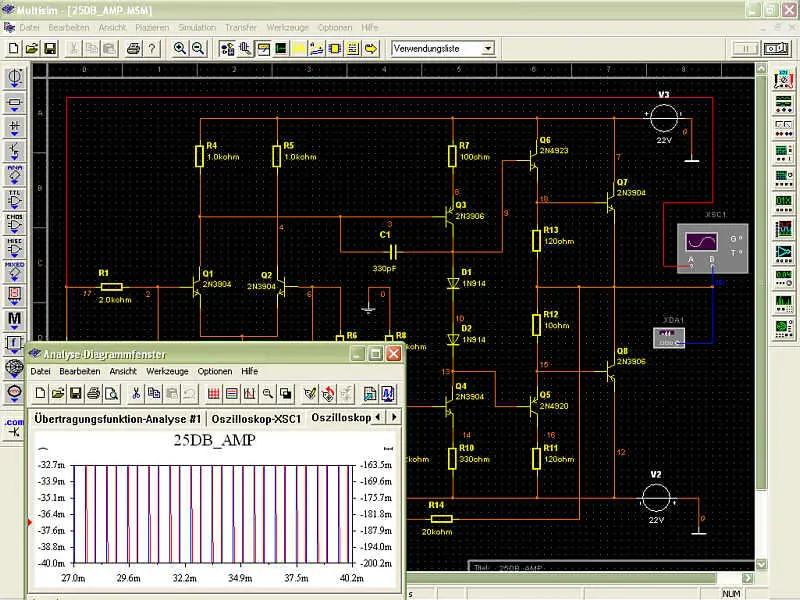The width and height of the screenshot is (800, 600).
Task: Open the TTL components toolbar
Action: tap(15, 200)
